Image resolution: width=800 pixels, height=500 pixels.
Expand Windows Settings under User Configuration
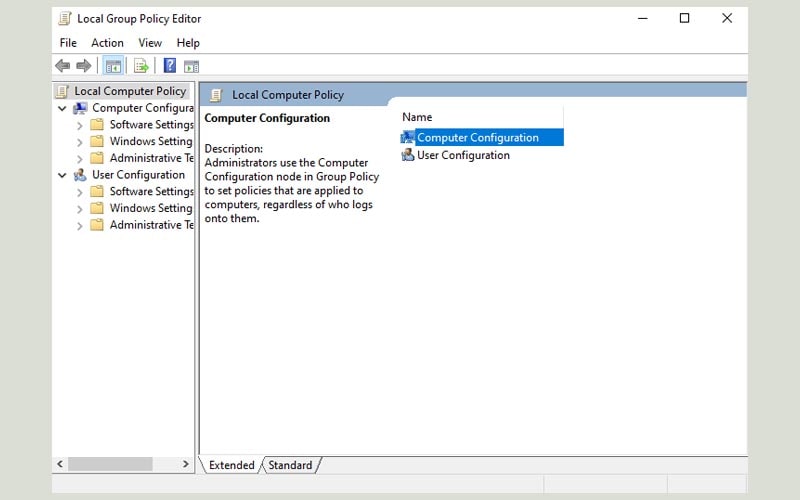coord(80,209)
